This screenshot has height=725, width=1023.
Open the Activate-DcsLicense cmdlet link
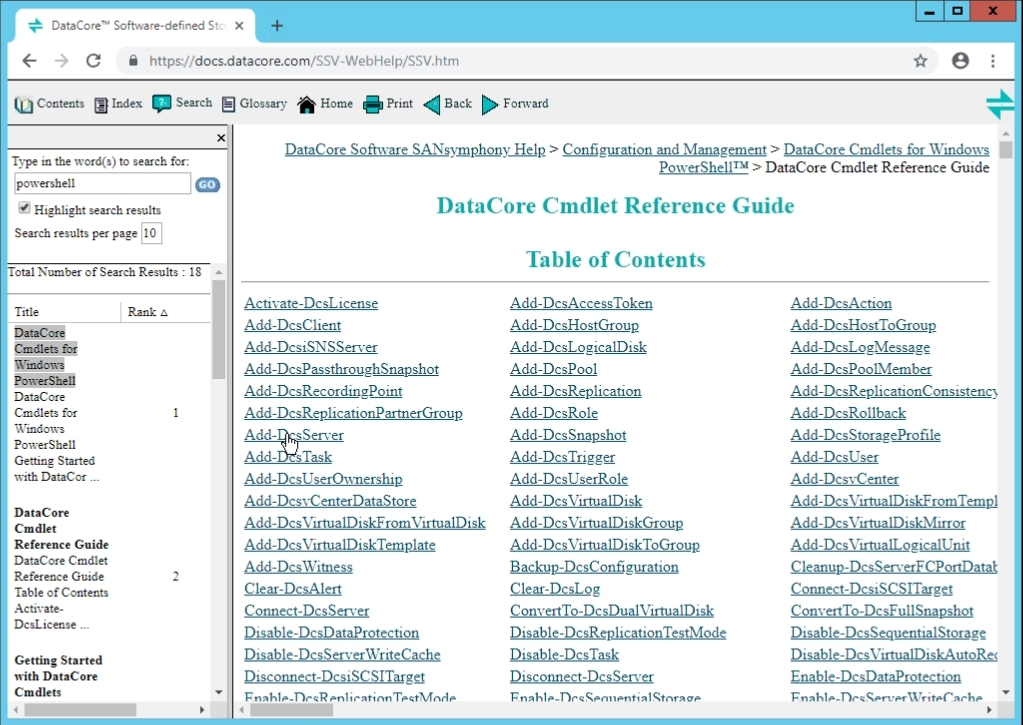click(311, 303)
